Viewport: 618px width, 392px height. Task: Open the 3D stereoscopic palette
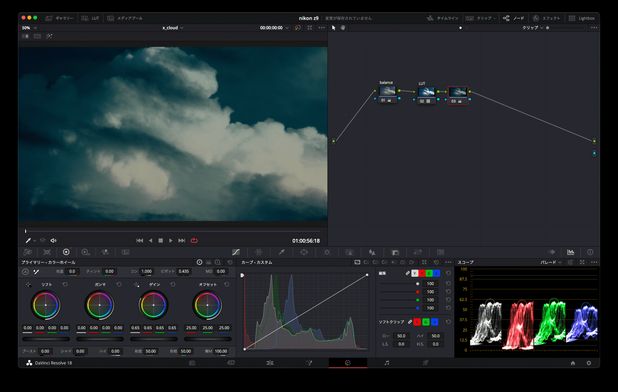pyautogui.click(x=440, y=252)
